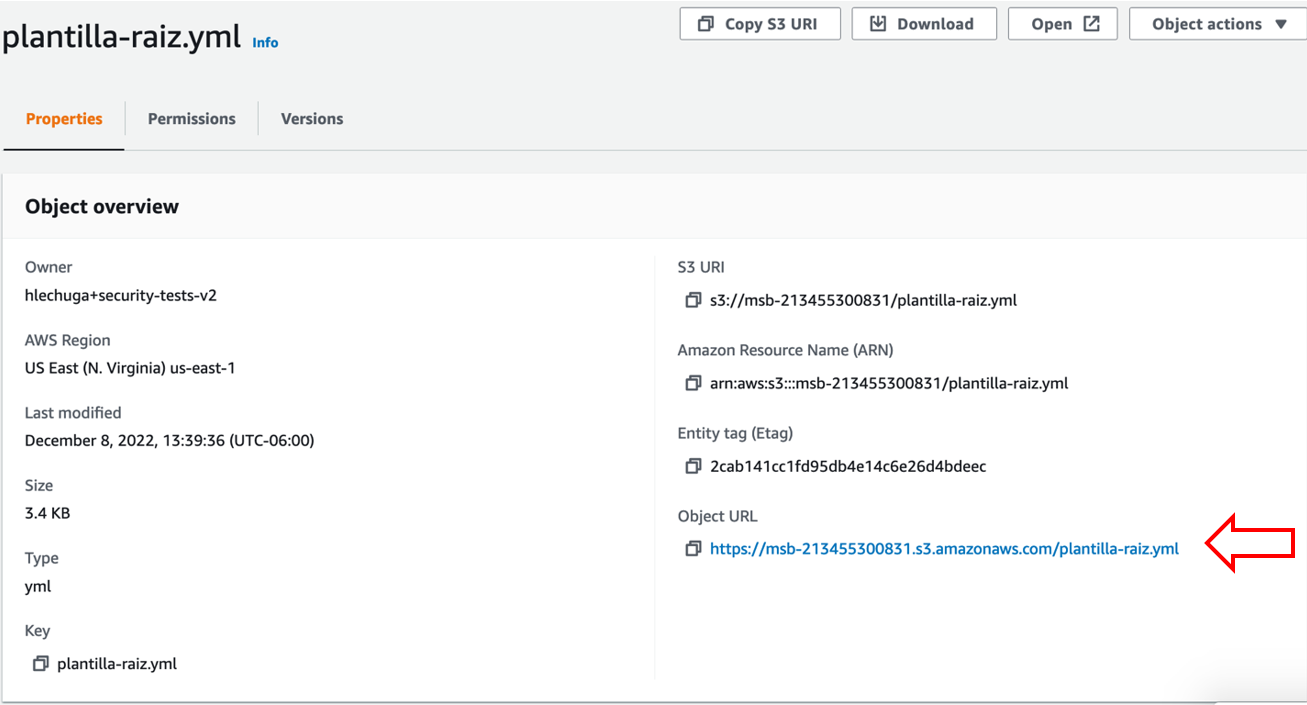This screenshot has height=705, width=1307.
Task: Click the plantilla-raiz.yml page title
Action: click(x=121, y=37)
